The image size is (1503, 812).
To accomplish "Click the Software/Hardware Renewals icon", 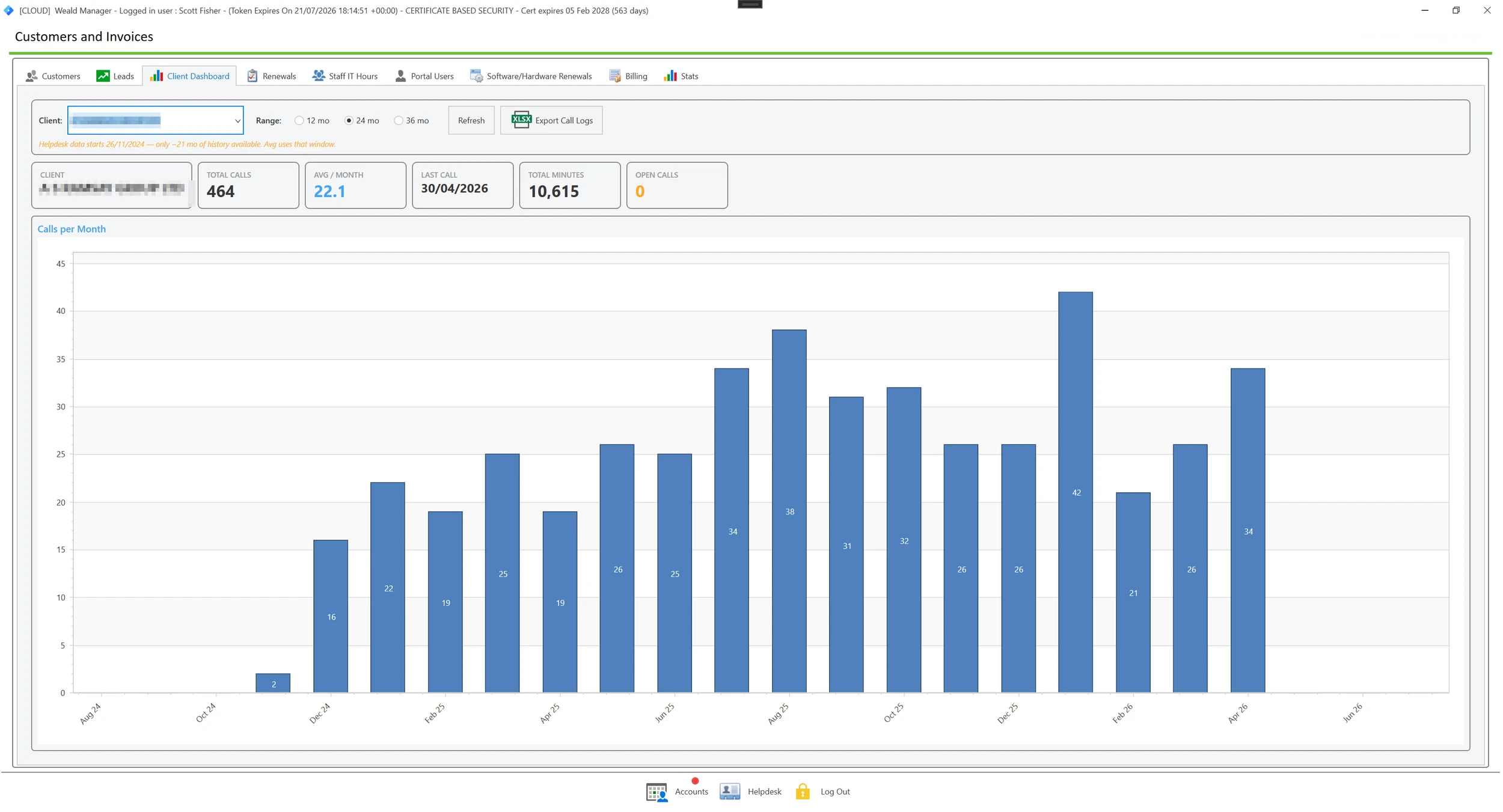I will tap(476, 76).
